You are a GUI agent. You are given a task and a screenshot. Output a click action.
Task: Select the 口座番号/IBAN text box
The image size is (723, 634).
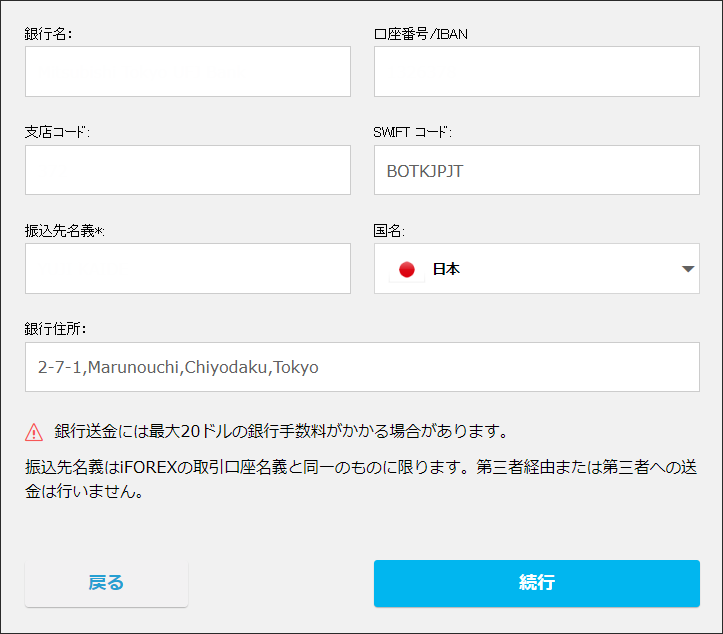(x=536, y=71)
